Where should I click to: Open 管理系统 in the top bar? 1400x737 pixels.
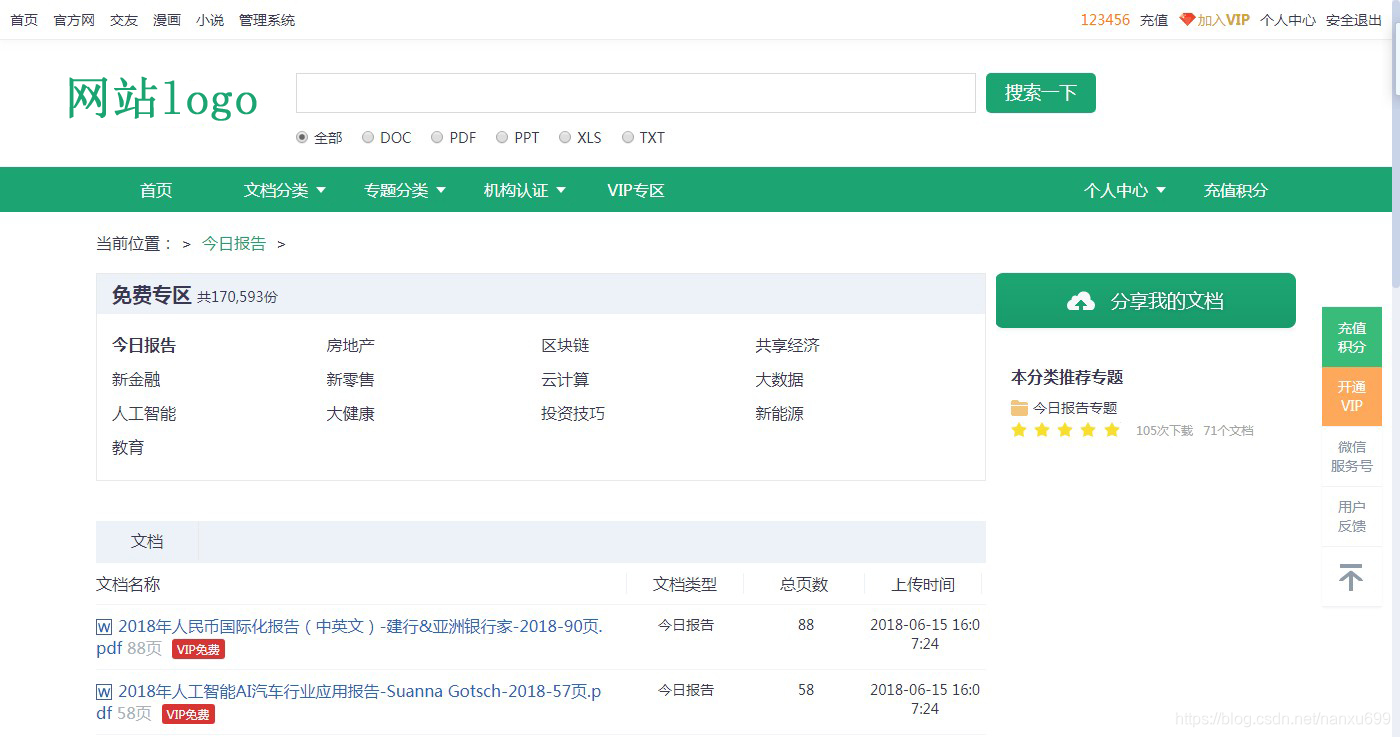coord(267,20)
